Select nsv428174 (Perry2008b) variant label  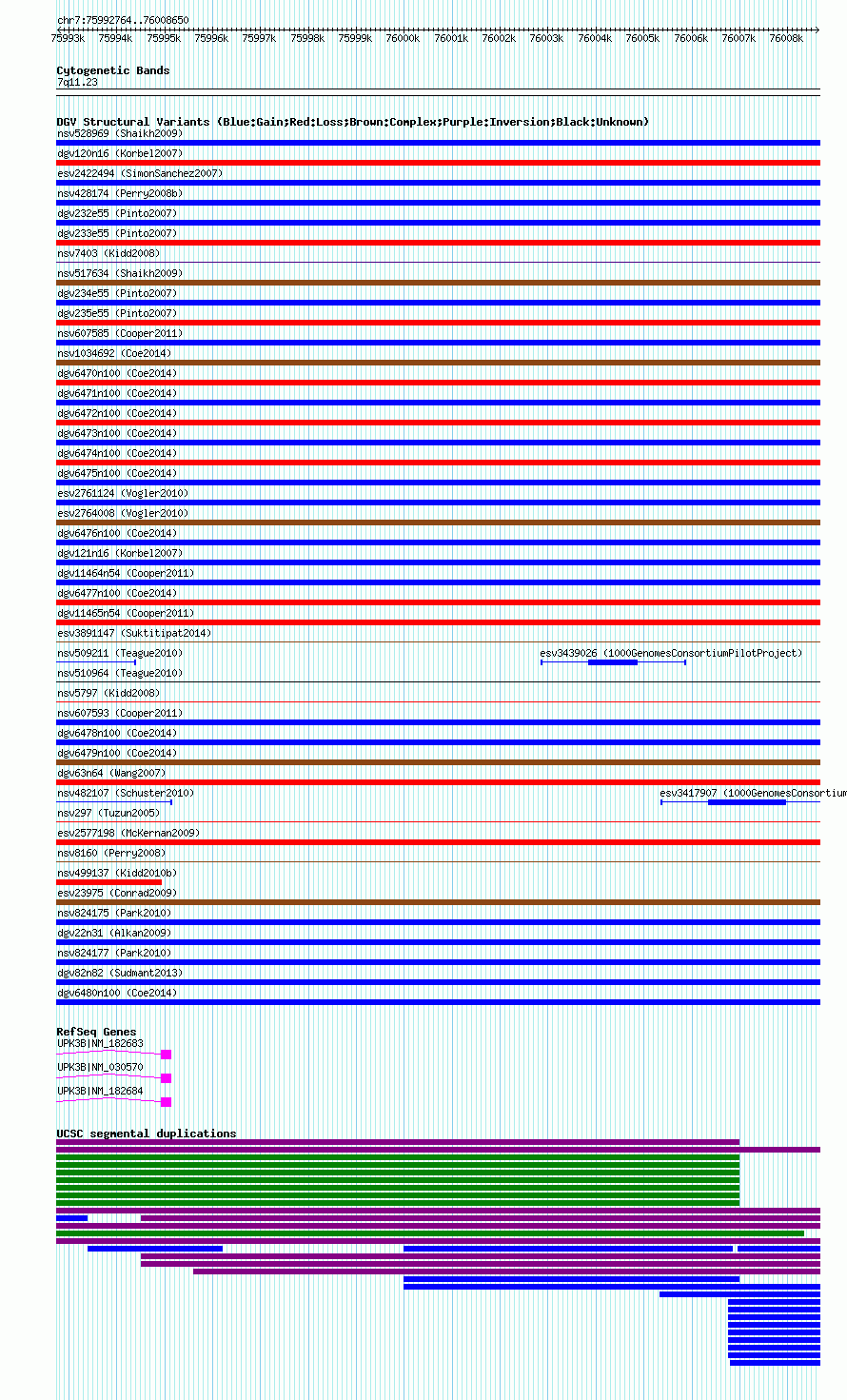120,193
